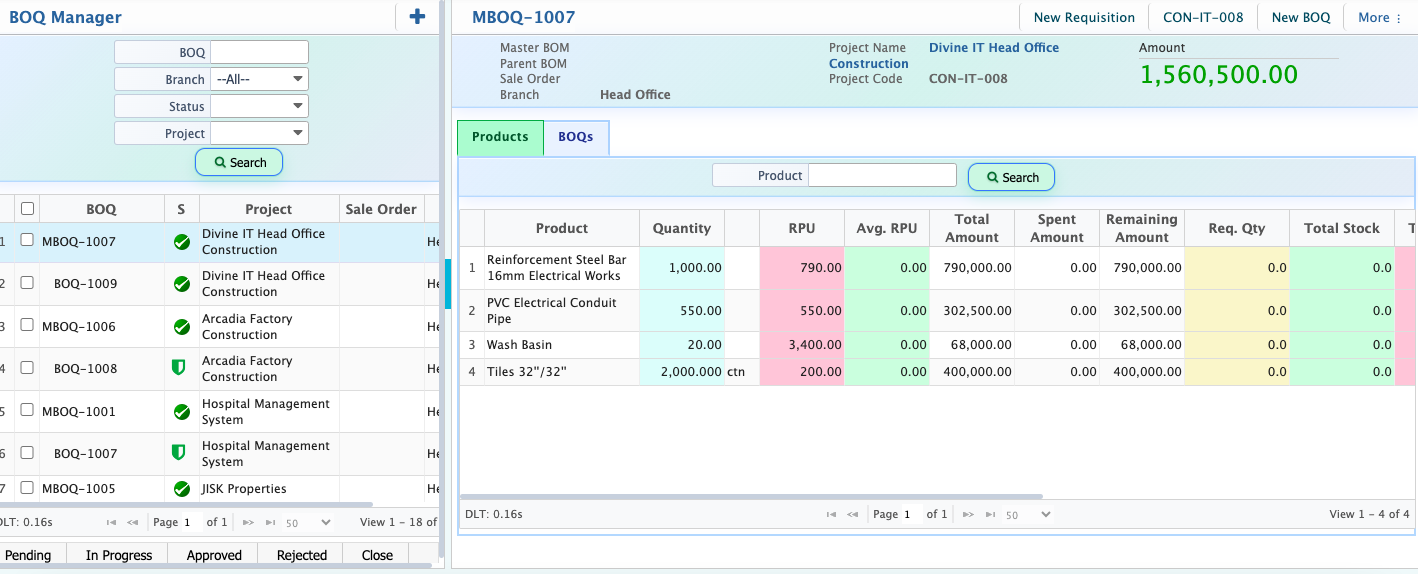Viewport: 1418px width, 574px height.
Task: Click approved status icon for MBOQ-1005 row
Action: tap(182, 489)
